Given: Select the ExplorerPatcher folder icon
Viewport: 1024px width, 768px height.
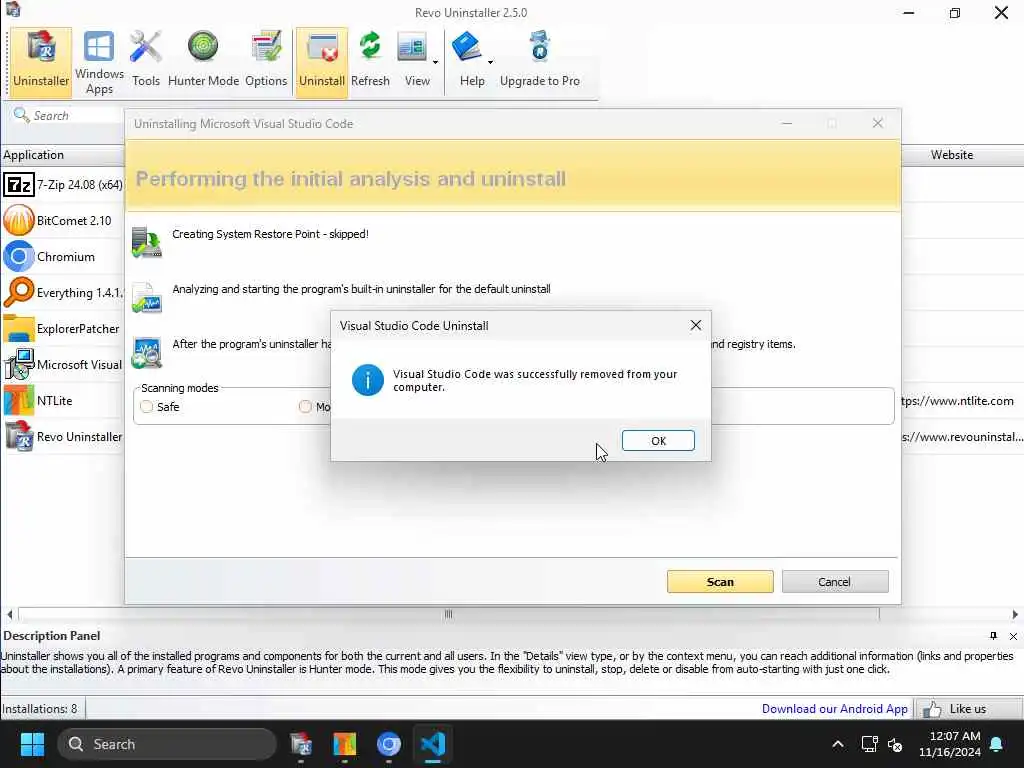Looking at the screenshot, I should tap(18, 328).
